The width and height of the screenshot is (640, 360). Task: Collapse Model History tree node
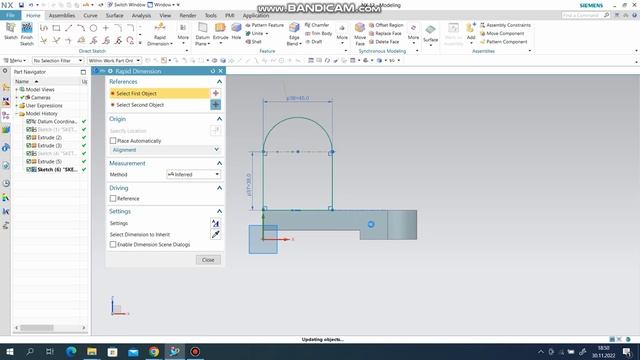17,114
